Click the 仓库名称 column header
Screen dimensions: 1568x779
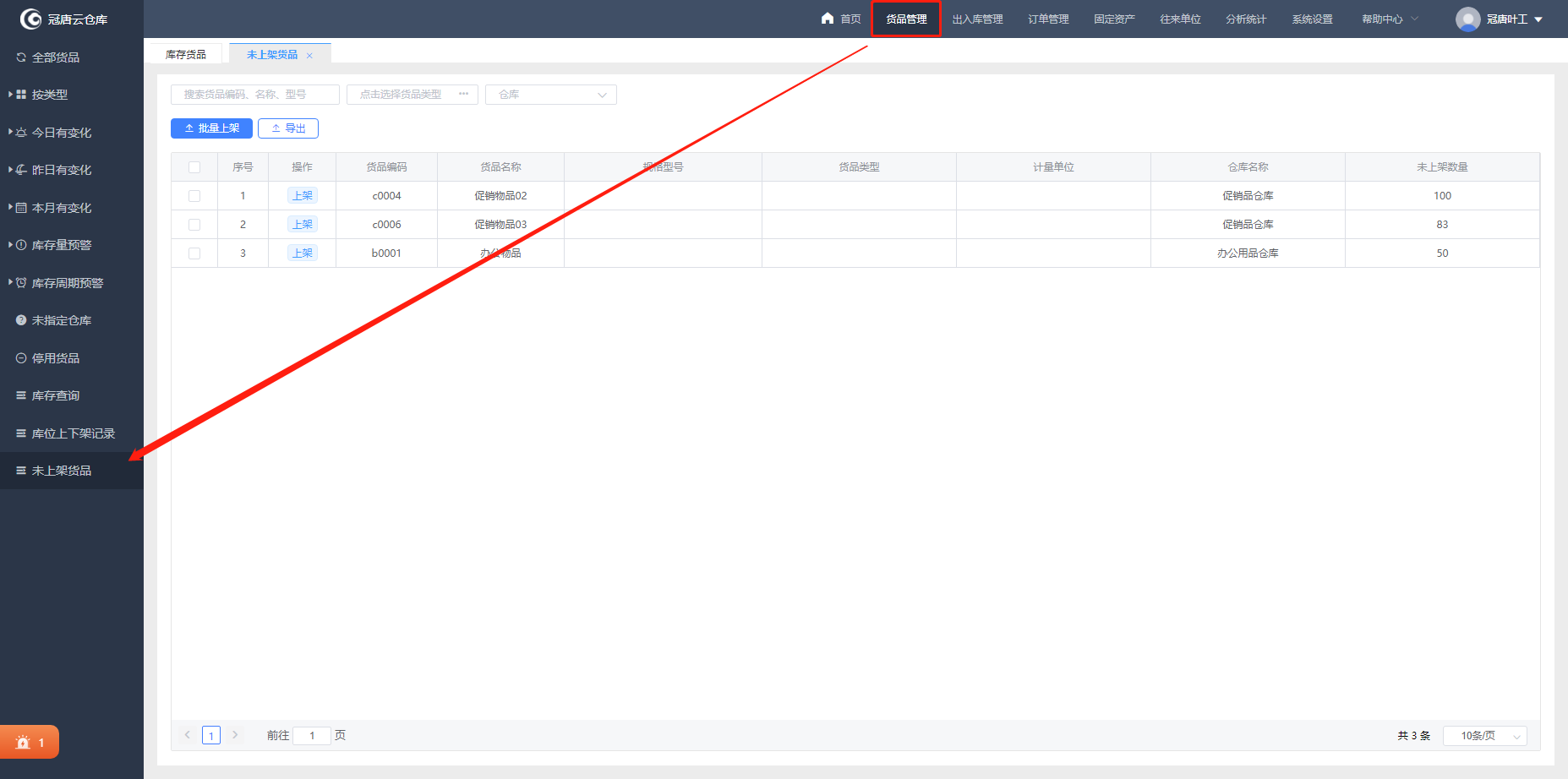[1248, 167]
